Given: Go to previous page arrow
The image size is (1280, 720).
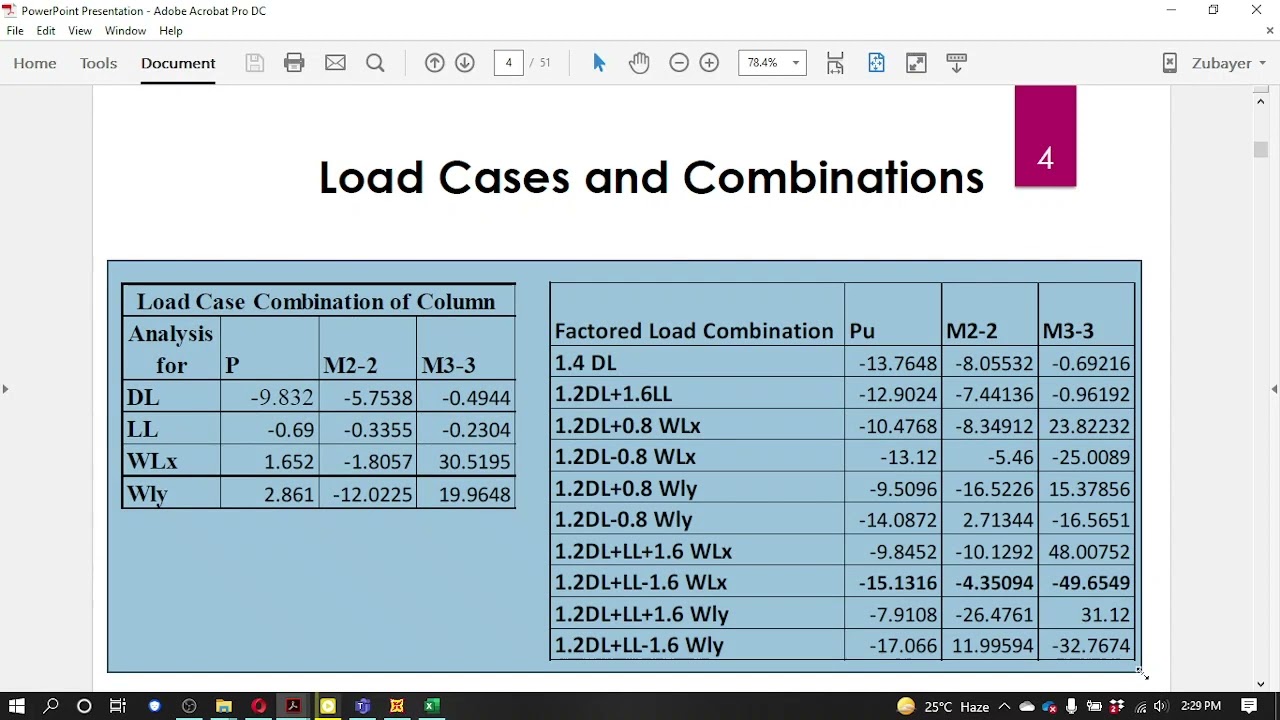Looking at the screenshot, I should pyautogui.click(x=434, y=63).
